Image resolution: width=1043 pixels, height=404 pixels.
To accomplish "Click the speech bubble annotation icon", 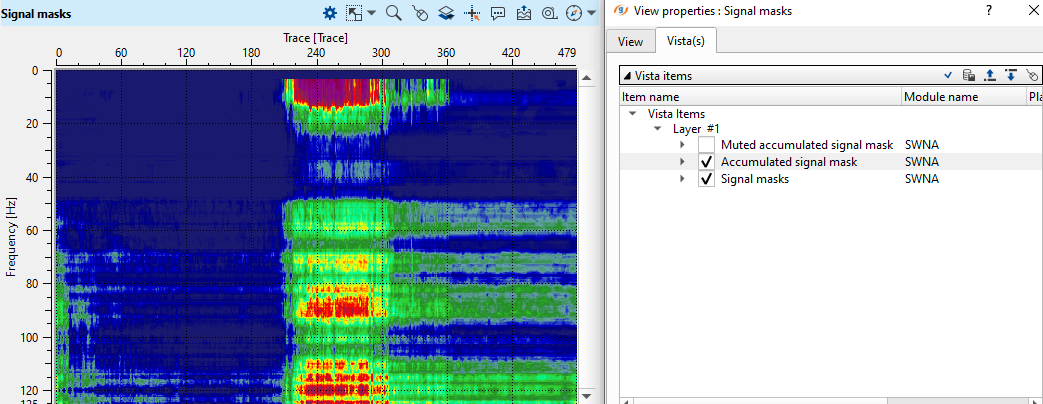I will [x=498, y=13].
